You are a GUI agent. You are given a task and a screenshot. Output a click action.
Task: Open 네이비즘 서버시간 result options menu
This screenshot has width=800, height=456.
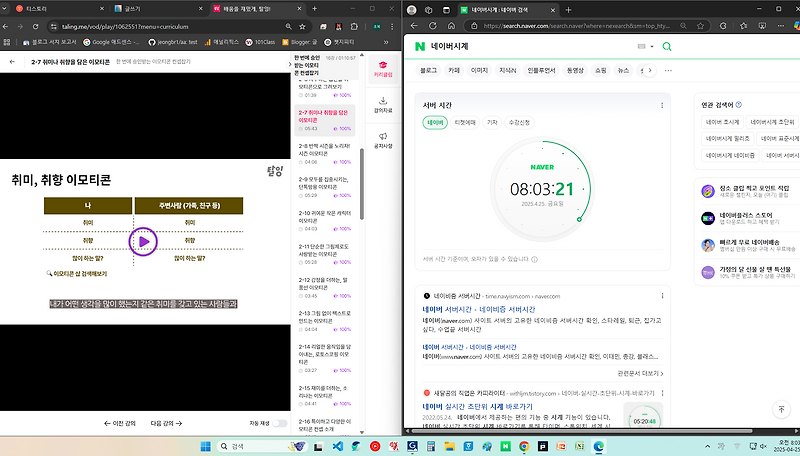pyautogui.click(x=662, y=296)
